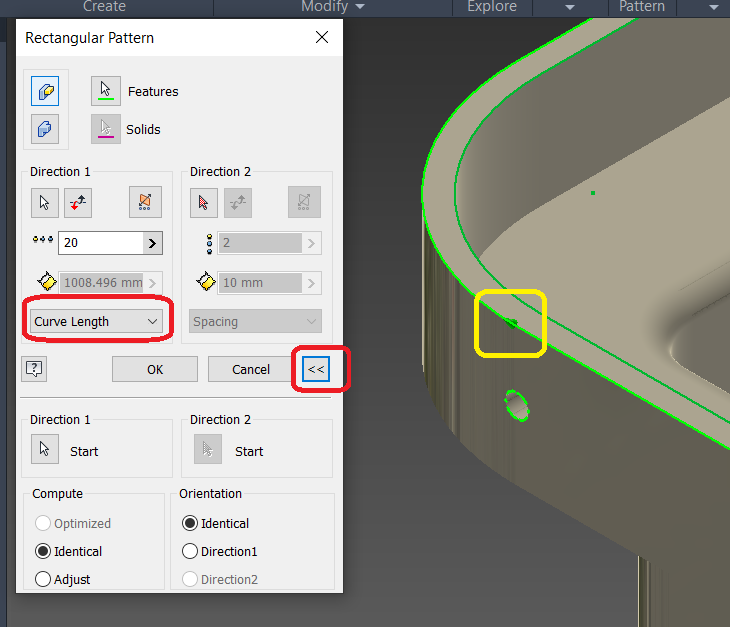This screenshot has width=730, height=627.
Task: Open the Modify panel label
Action: click(x=324, y=6)
